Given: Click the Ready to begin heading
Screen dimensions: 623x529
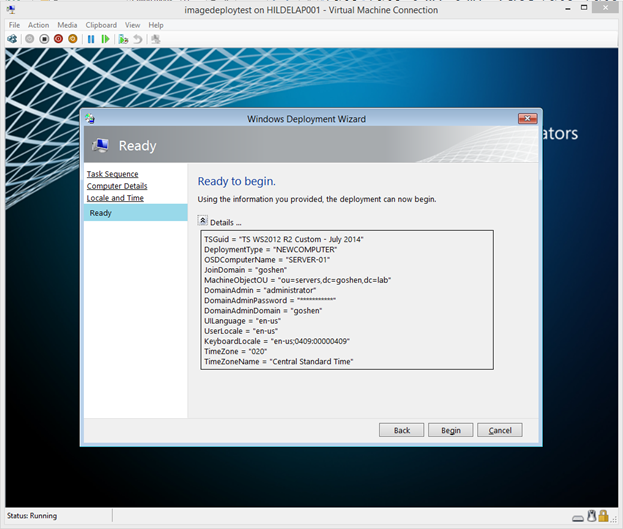Looking at the screenshot, I should [x=236, y=181].
